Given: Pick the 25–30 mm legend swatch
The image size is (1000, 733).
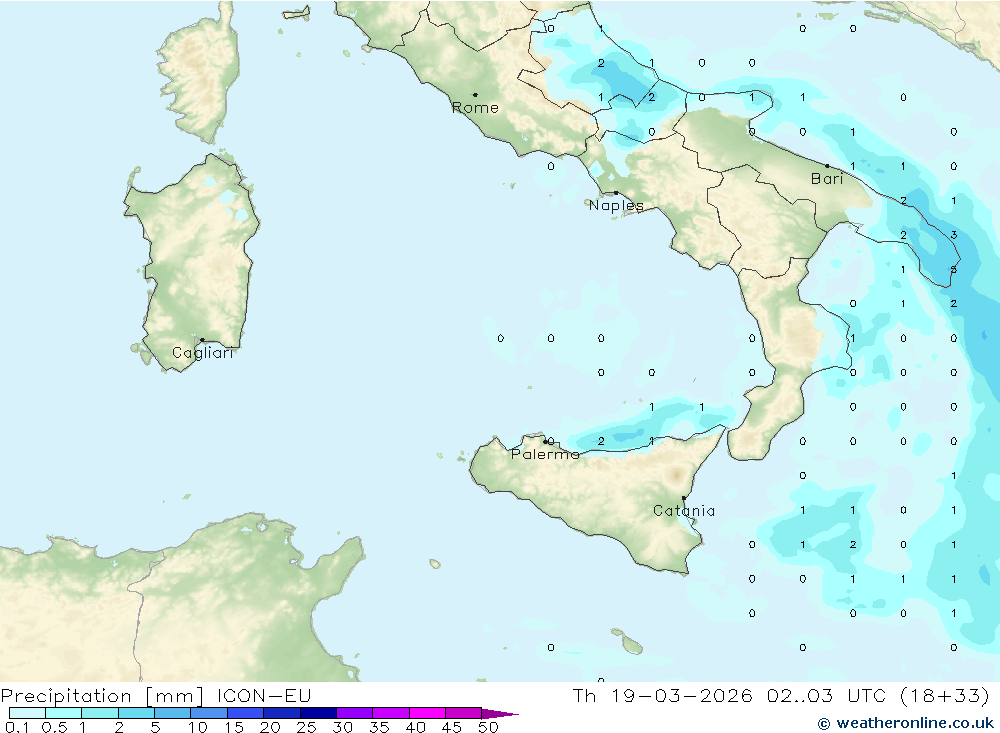Looking at the screenshot, I should 318,713.
